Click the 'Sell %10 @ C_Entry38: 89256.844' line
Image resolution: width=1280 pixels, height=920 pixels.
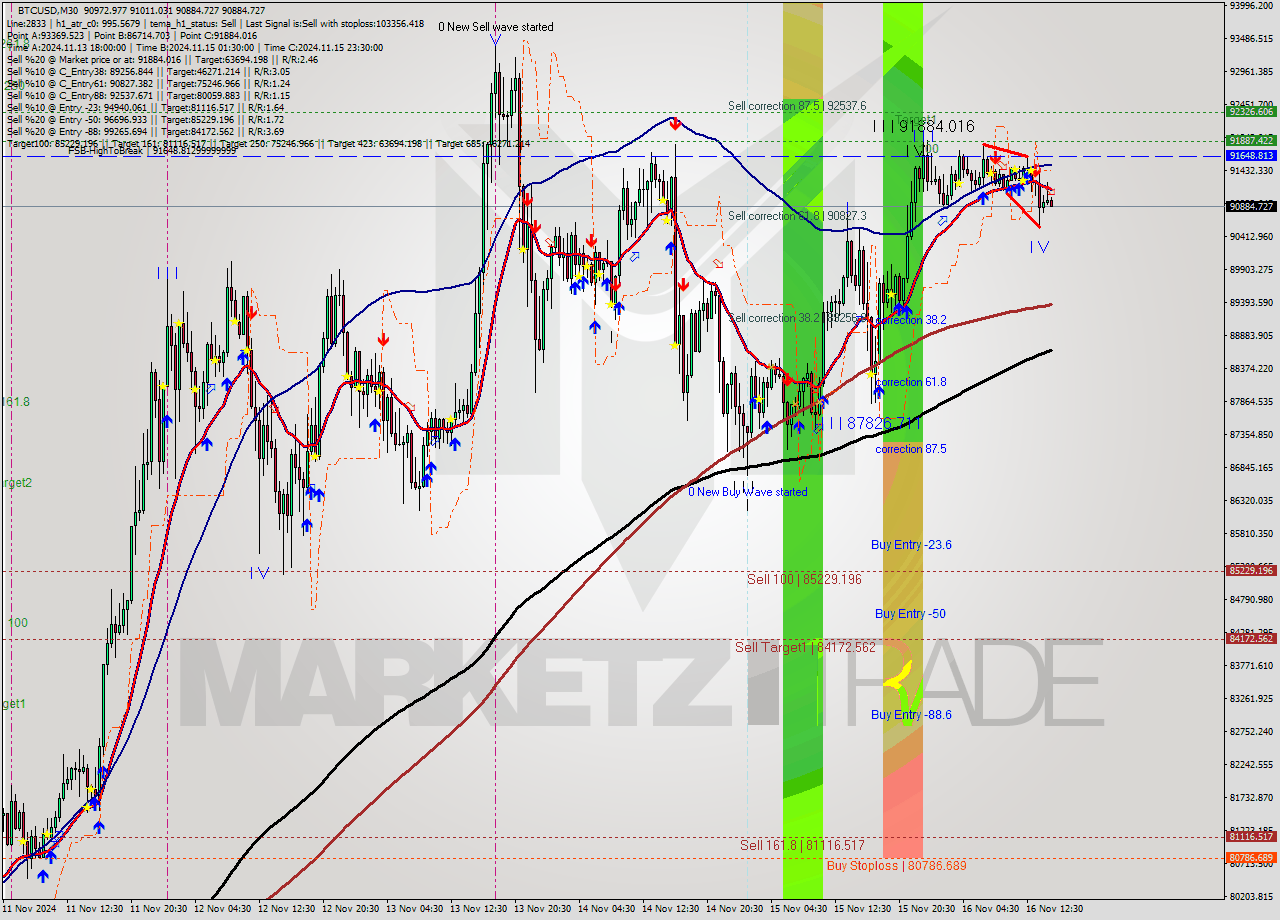point(148,71)
